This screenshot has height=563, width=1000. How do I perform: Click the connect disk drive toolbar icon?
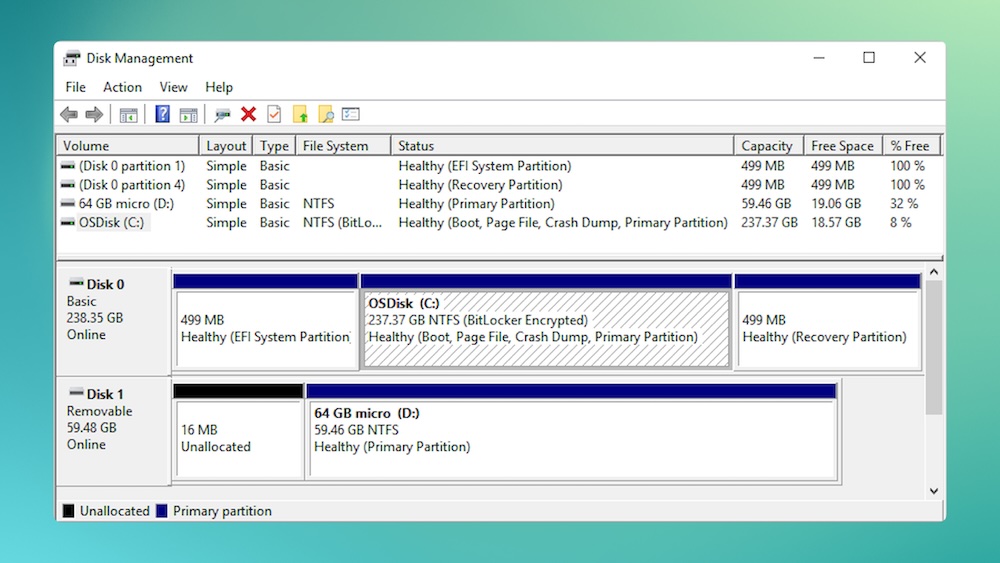[x=222, y=115]
